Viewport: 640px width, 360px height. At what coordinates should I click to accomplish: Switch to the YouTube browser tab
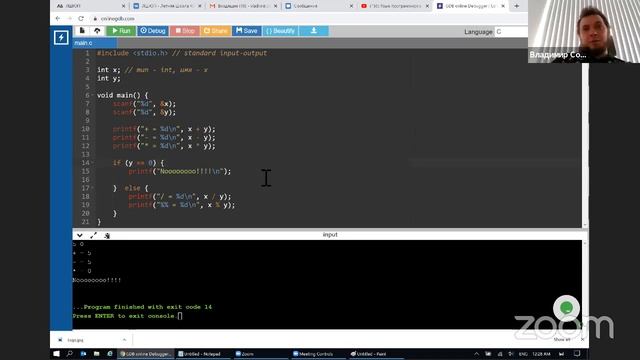[395, 6]
